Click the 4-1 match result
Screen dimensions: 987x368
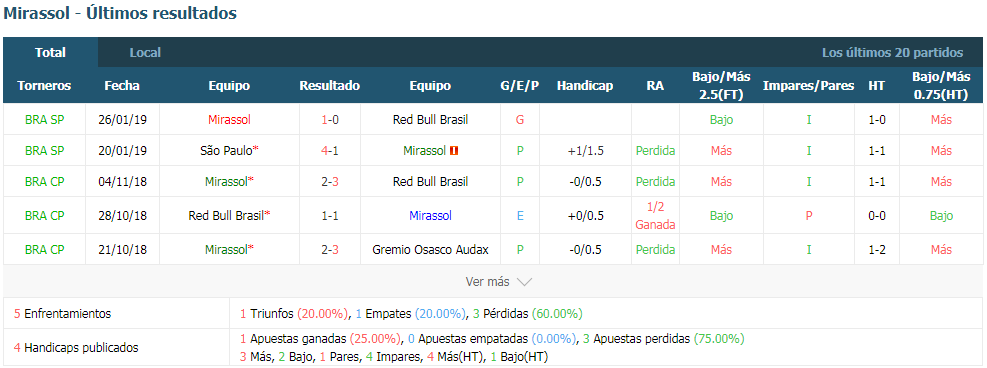pyautogui.click(x=330, y=151)
